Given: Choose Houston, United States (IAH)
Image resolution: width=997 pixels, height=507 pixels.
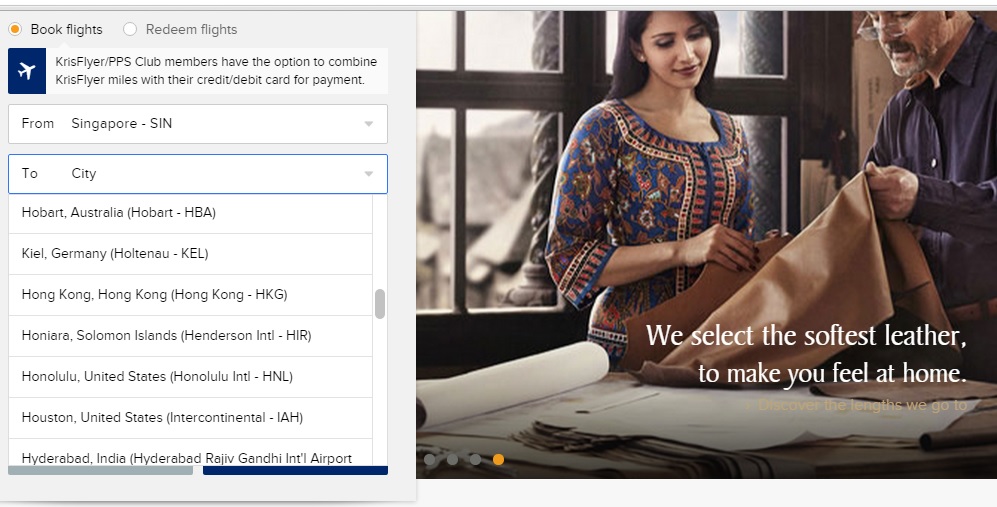Looking at the screenshot, I should (190, 418).
